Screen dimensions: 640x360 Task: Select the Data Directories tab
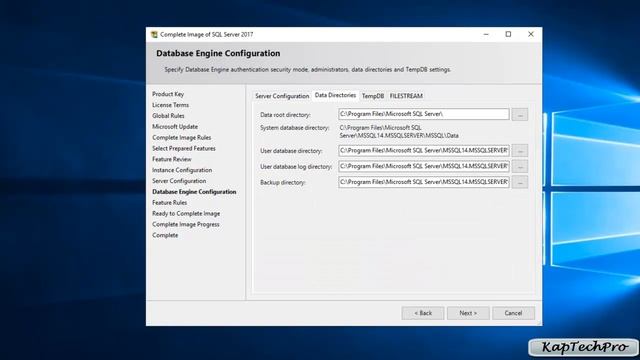click(335, 95)
